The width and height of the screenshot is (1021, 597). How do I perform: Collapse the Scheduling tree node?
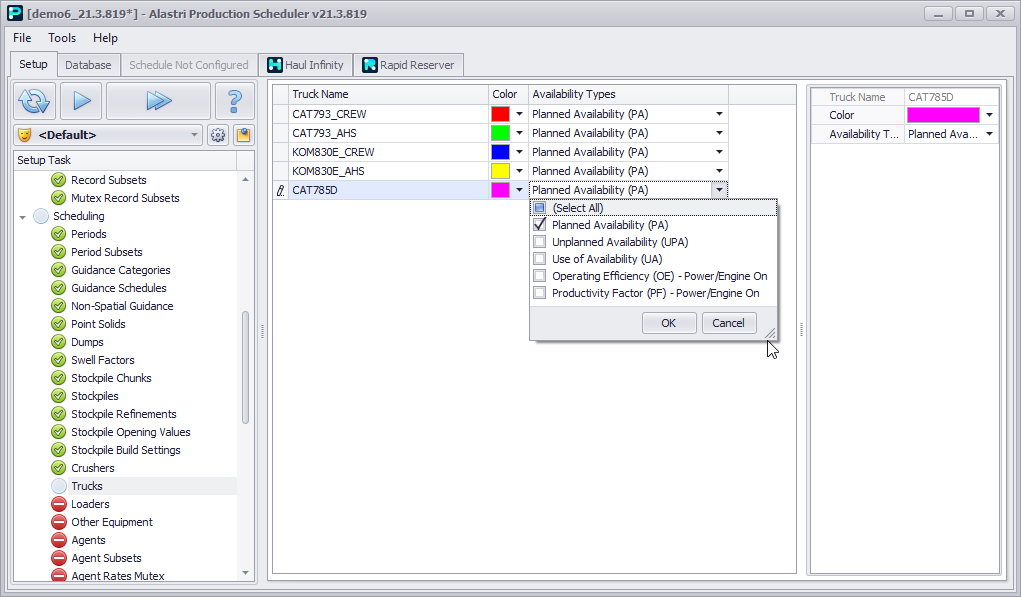coord(23,217)
